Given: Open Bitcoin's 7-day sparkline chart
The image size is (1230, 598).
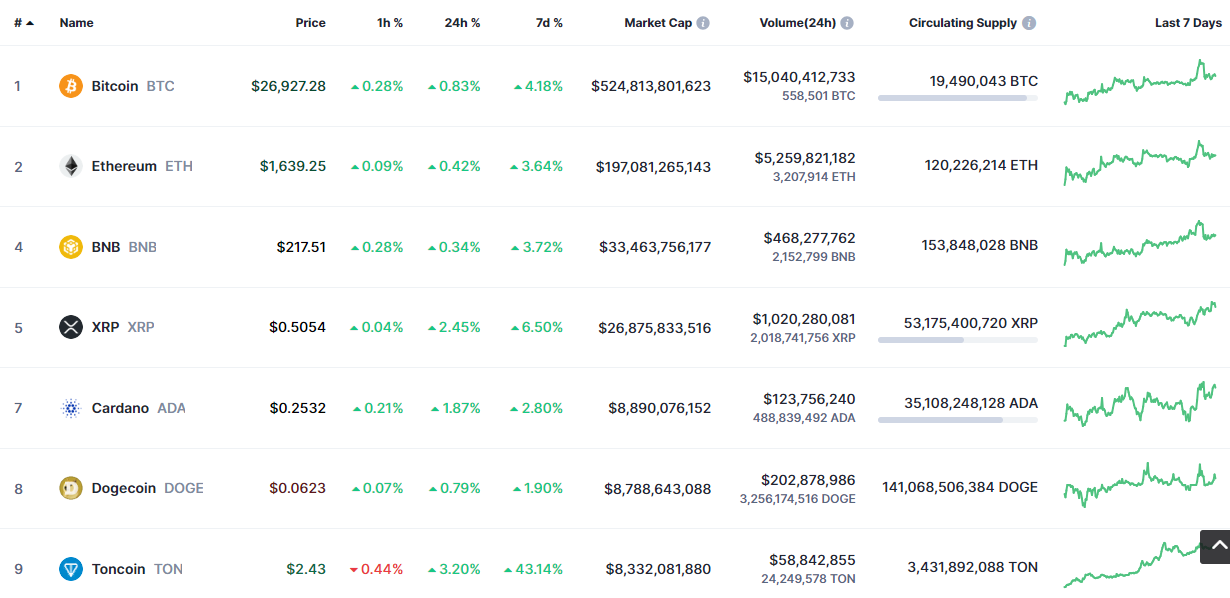Looking at the screenshot, I should (x=1140, y=82).
